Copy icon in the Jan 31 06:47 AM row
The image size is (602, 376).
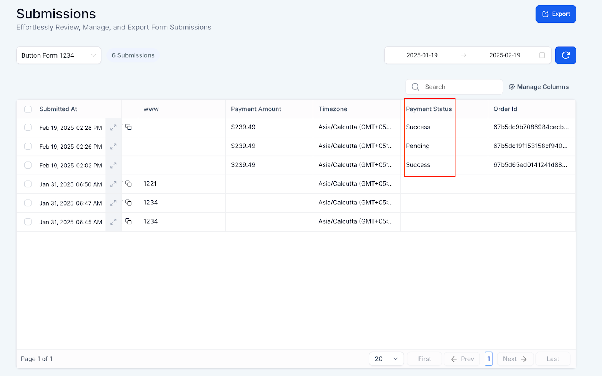(x=128, y=202)
